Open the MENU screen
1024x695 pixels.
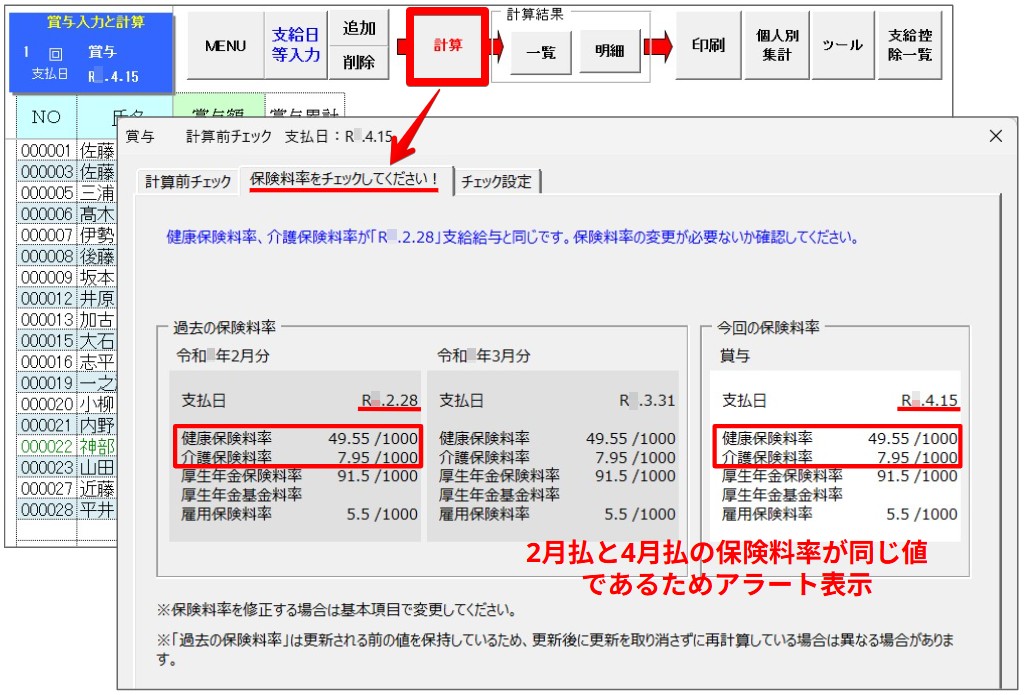(227, 46)
